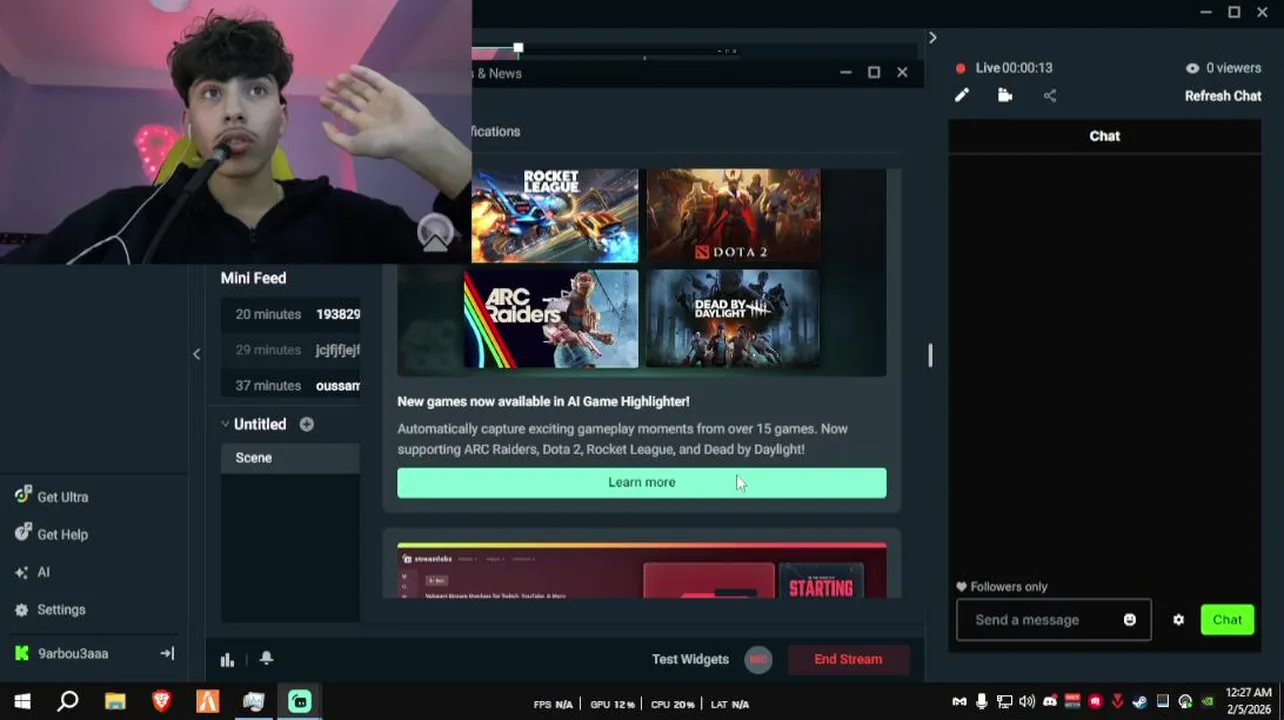Click Test Widgets
Screen dimensions: 1284x720
tap(690, 659)
